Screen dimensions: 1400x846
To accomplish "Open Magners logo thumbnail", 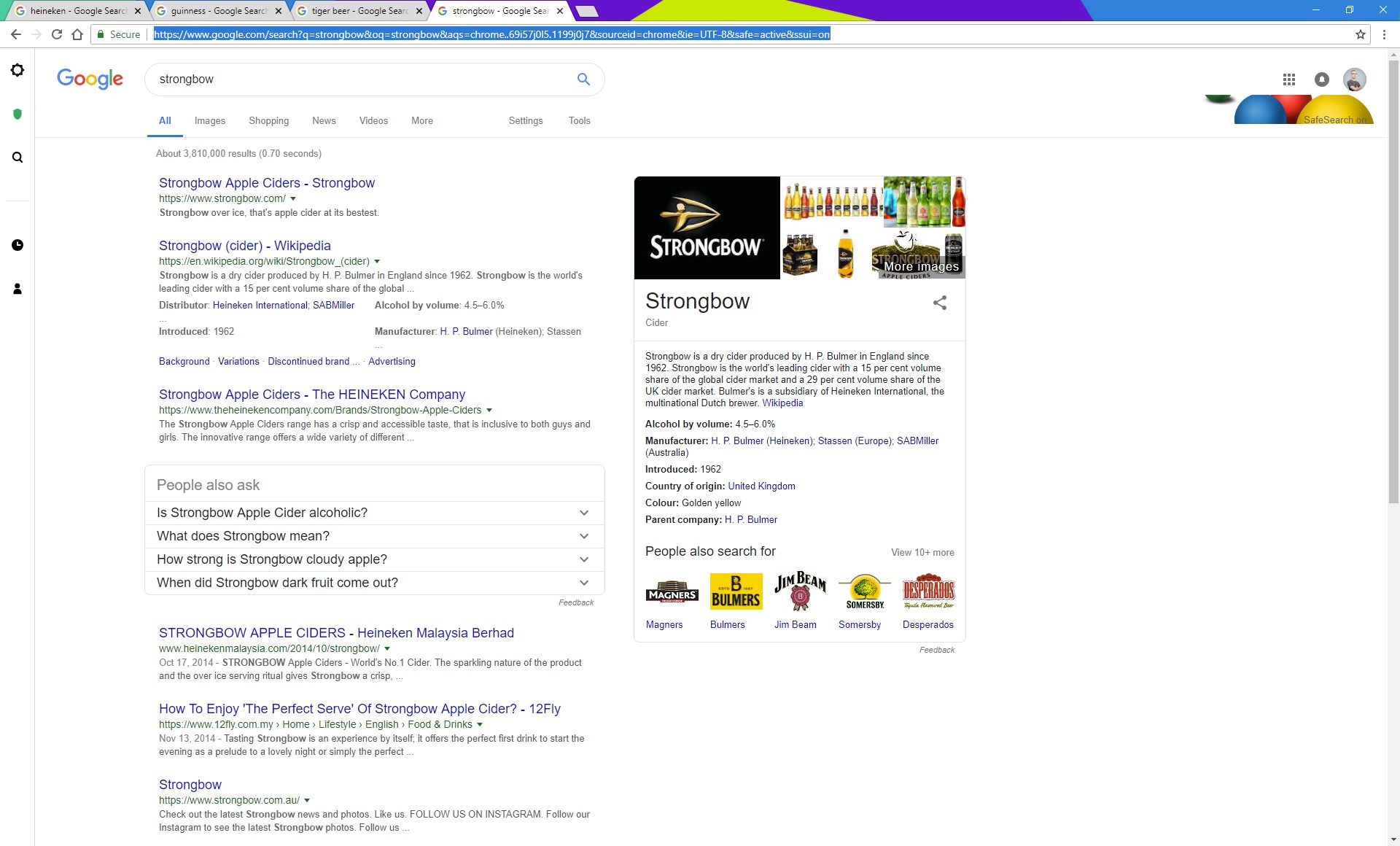I will 672,591.
